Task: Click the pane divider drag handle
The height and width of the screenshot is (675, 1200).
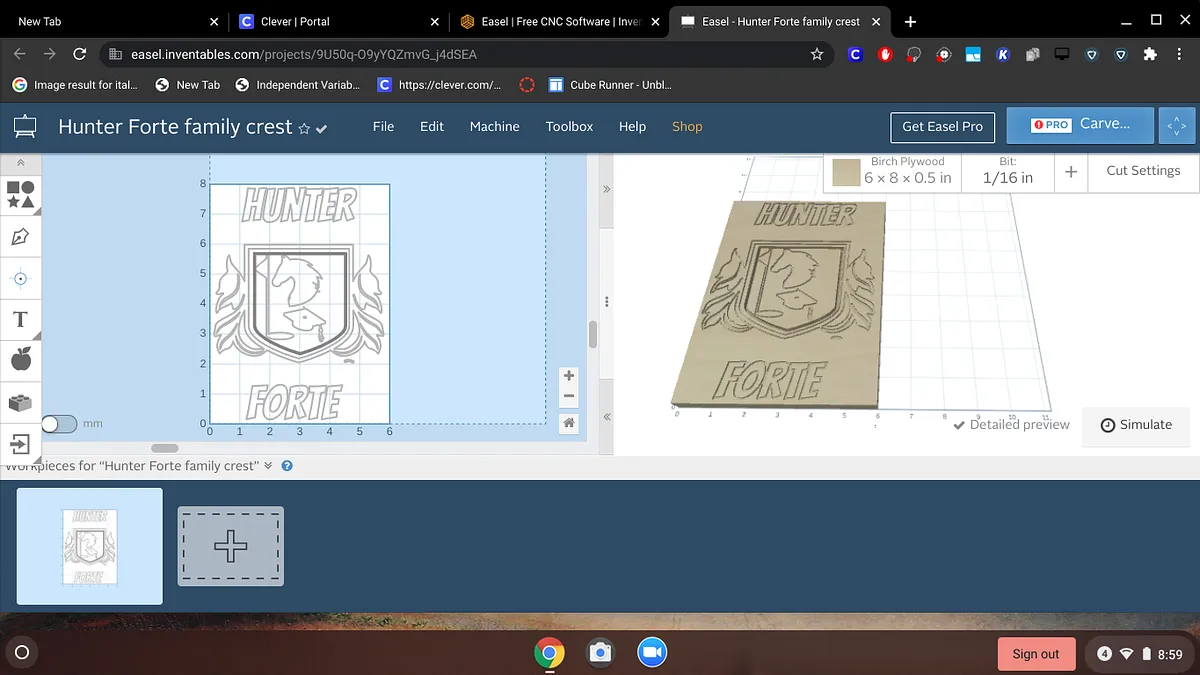Action: pos(606,302)
